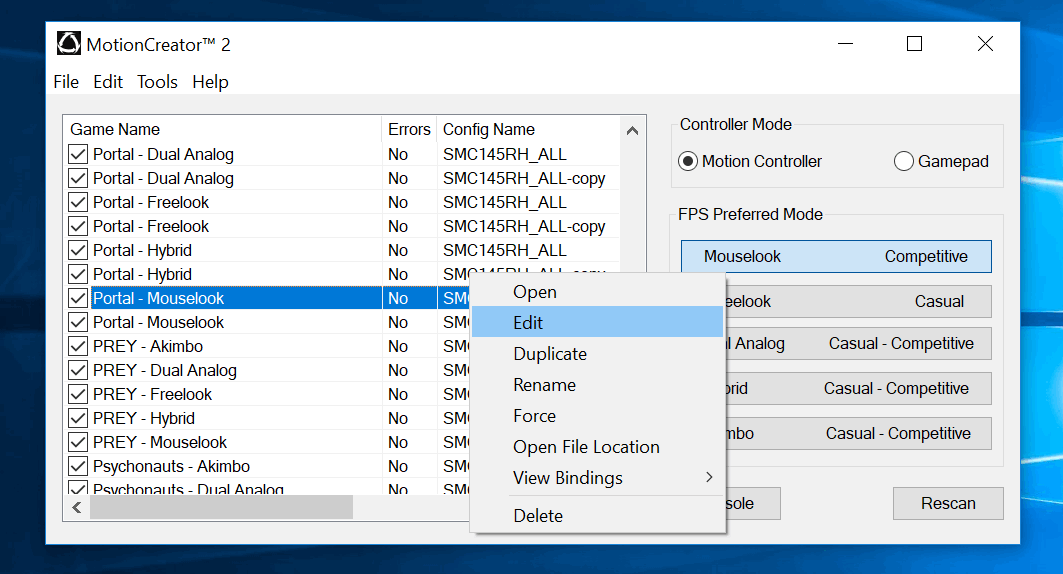Uncheck Portal - Hybrid SMC145RH_ALL checkbox

pyautogui.click(x=78, y=251)
